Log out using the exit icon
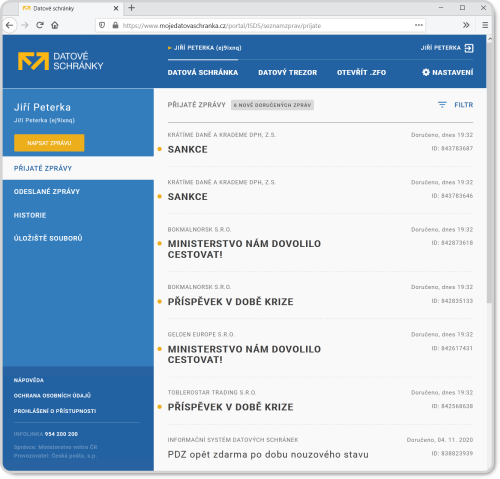This screenshot has height=479, width=500. [469, 48]
